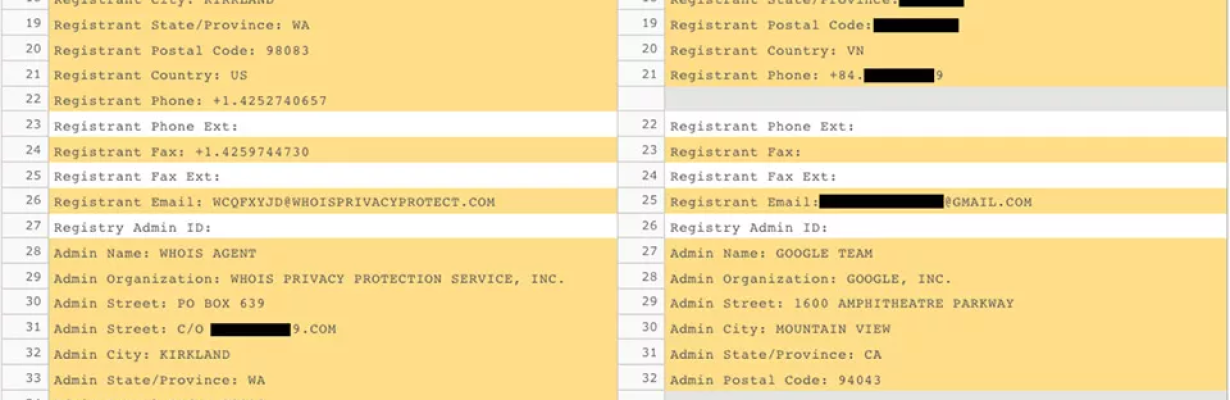Screen dimensions: 1230x400
Task: Select Admin City: MOUNTAIN VIEW line
Action: (946, 328)
